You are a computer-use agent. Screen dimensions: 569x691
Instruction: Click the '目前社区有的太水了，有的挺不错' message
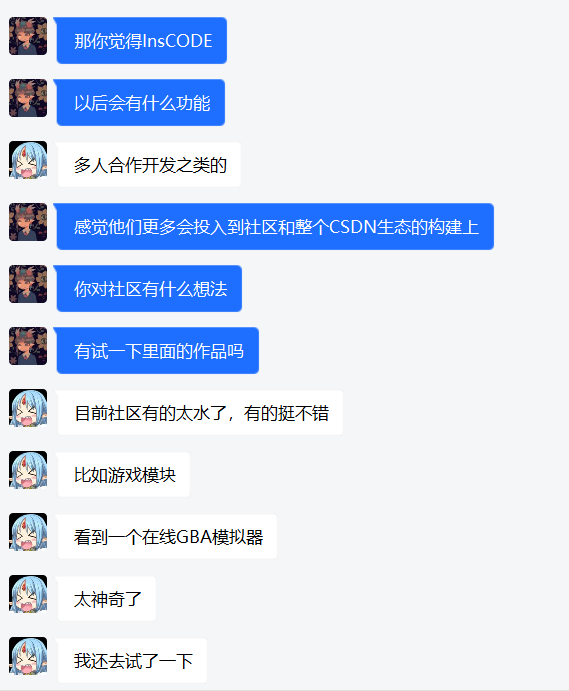201,413
